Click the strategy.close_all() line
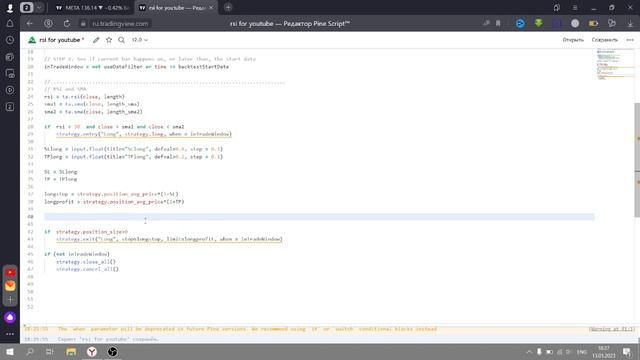The image size is (640, 360). pyautogui.click(x=86, y=262)
